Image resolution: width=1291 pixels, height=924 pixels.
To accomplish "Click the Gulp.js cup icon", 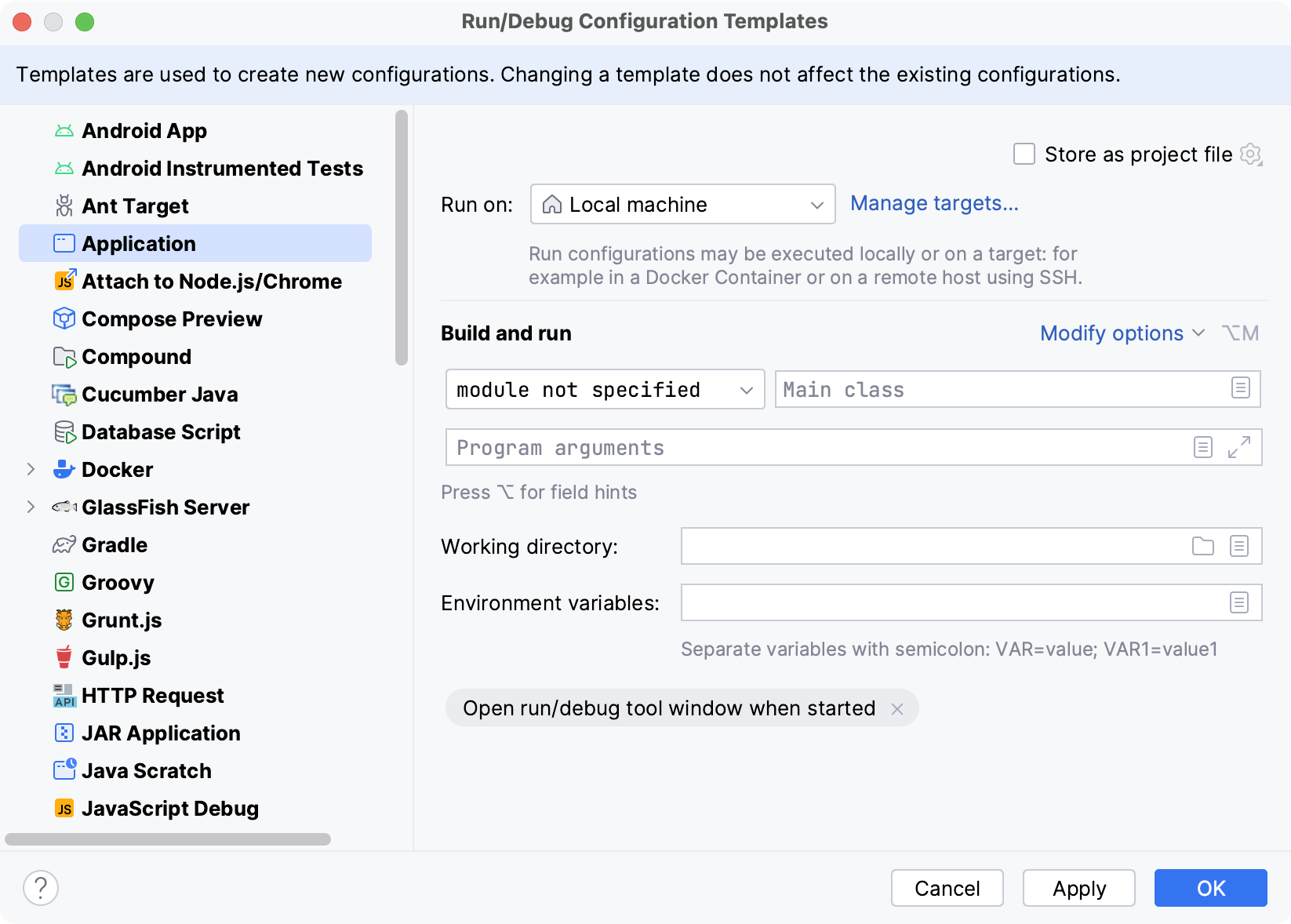I will [x=64, y=657].
